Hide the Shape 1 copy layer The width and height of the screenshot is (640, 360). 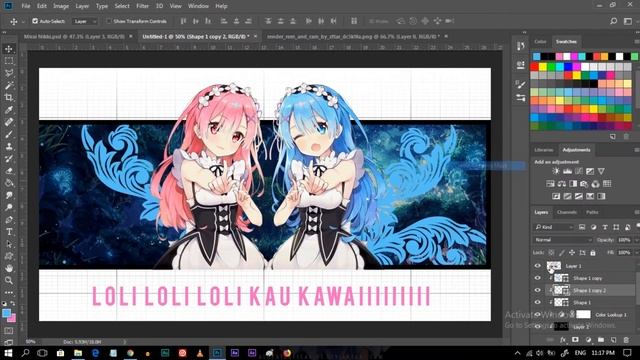(x=538, y=278)
